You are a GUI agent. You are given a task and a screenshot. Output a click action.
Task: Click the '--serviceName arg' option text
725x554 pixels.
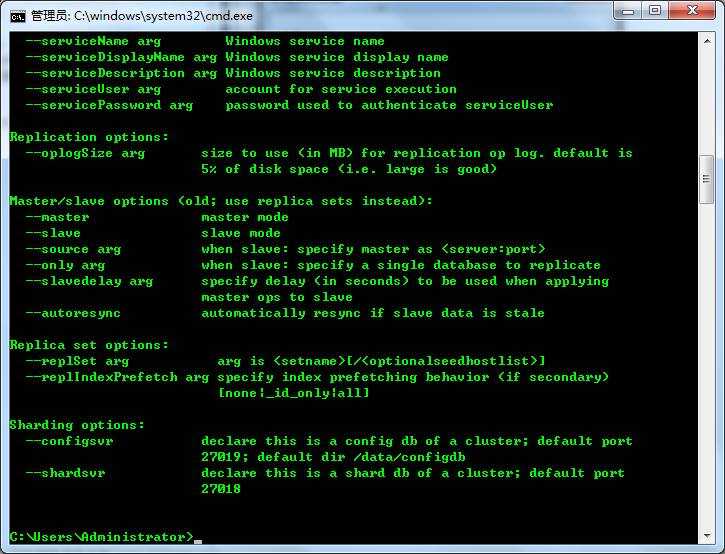pos(93,41)
